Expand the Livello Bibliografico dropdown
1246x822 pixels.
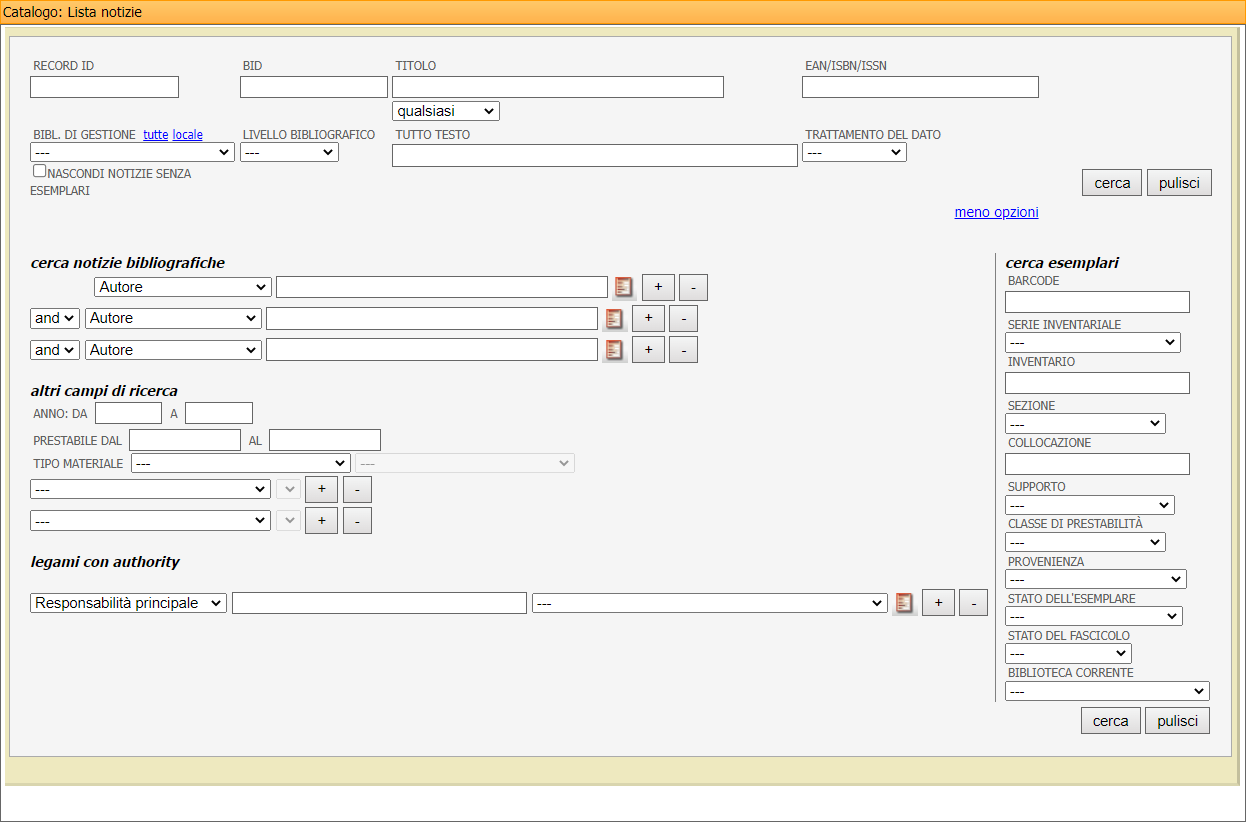(x=289, y=152)
